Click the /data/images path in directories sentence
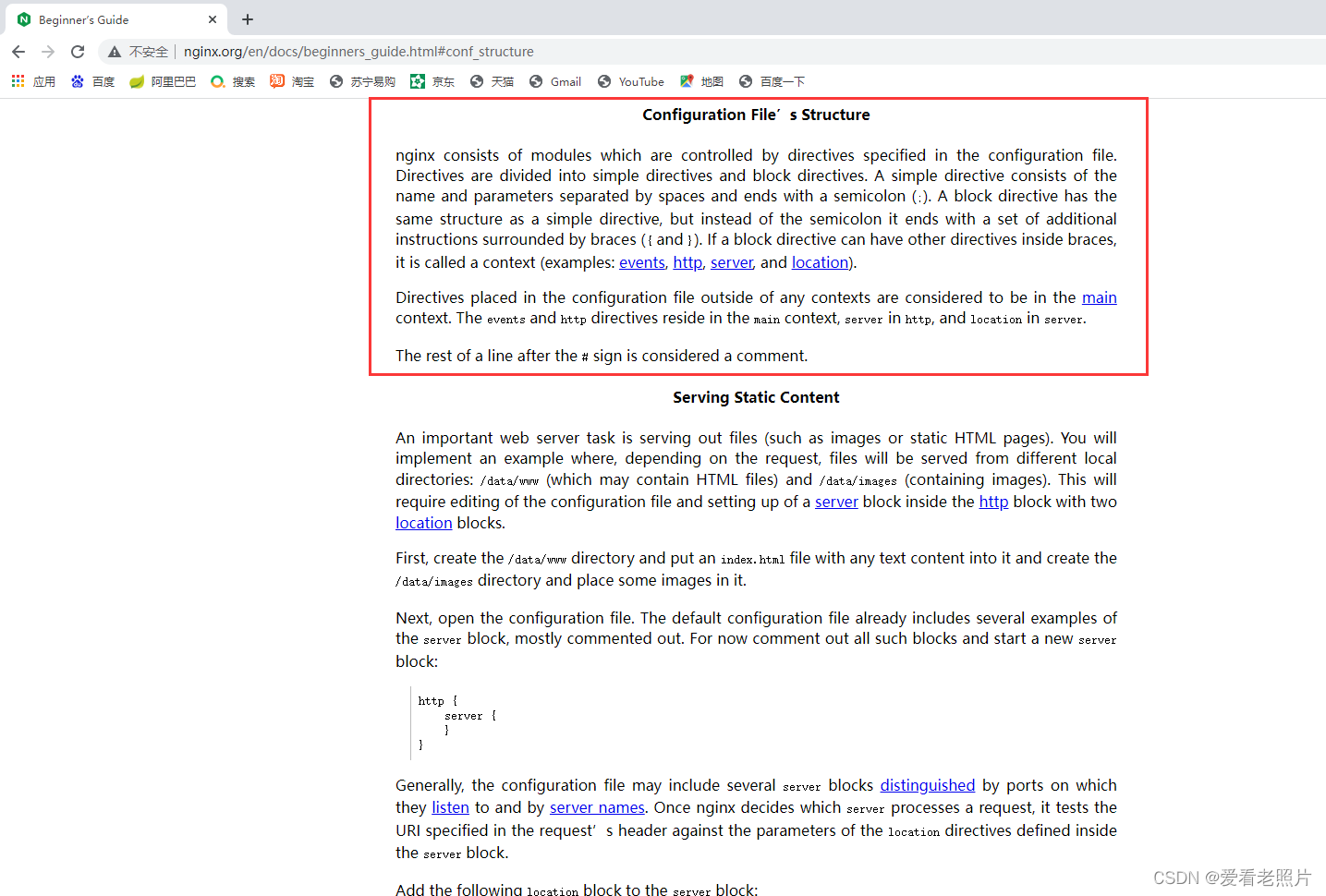1326x896 pixels. (x=858, y=480)
